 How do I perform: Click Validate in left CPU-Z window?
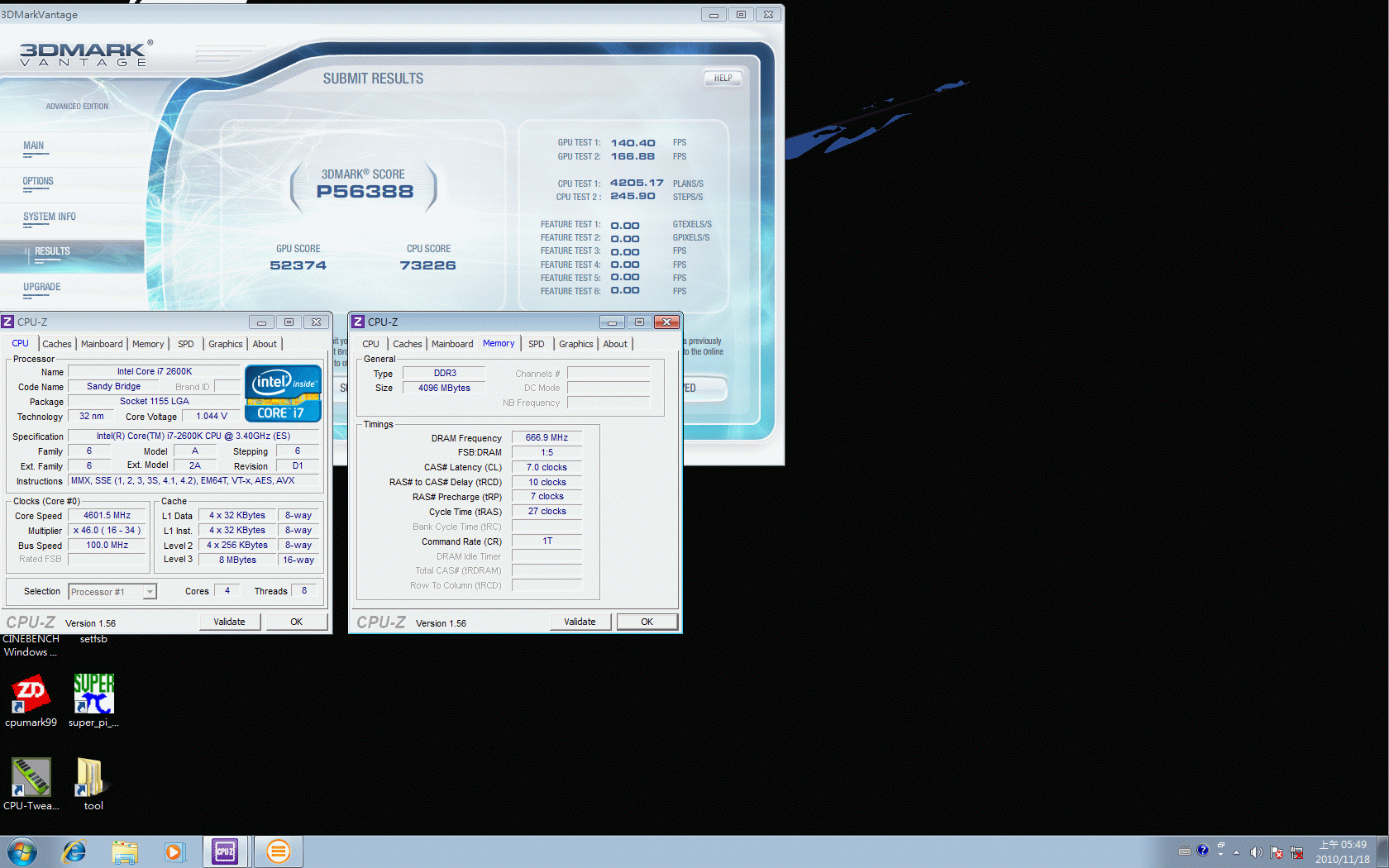click(x=229, y=622)
